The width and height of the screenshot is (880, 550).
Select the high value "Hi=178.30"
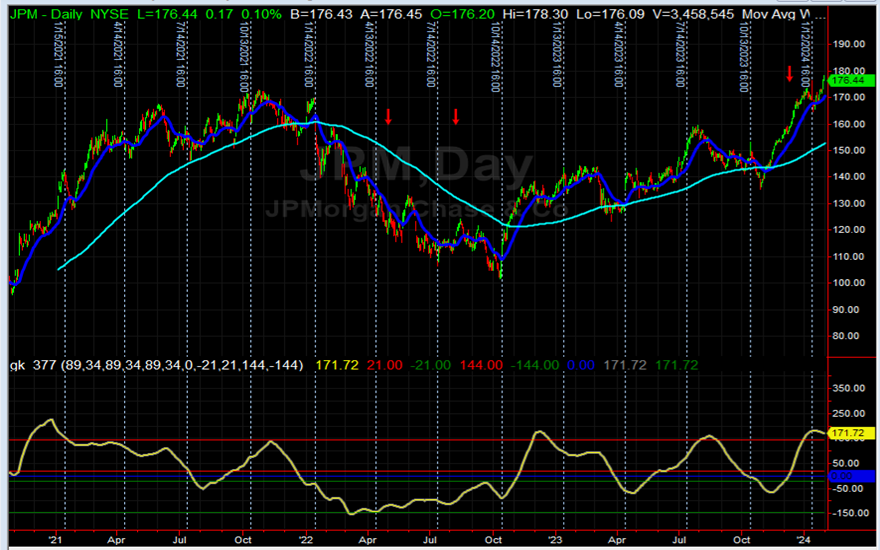[x=536, y=15]
